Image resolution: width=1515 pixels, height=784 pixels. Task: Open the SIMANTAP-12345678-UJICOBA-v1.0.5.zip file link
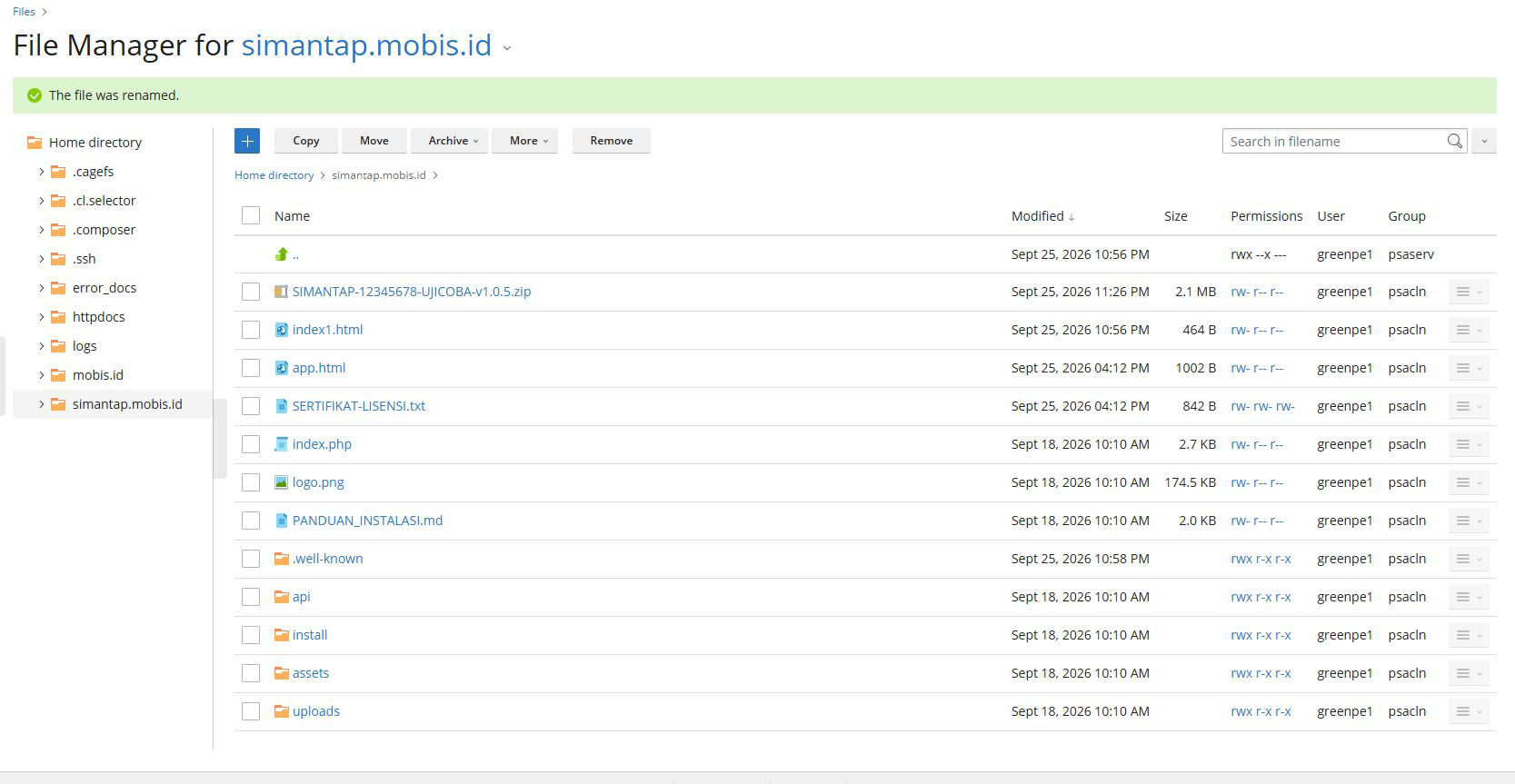[412, 292]
